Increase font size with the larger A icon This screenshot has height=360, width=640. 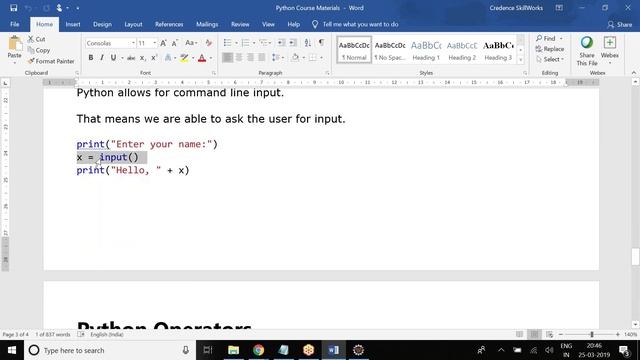coord(163,43)
